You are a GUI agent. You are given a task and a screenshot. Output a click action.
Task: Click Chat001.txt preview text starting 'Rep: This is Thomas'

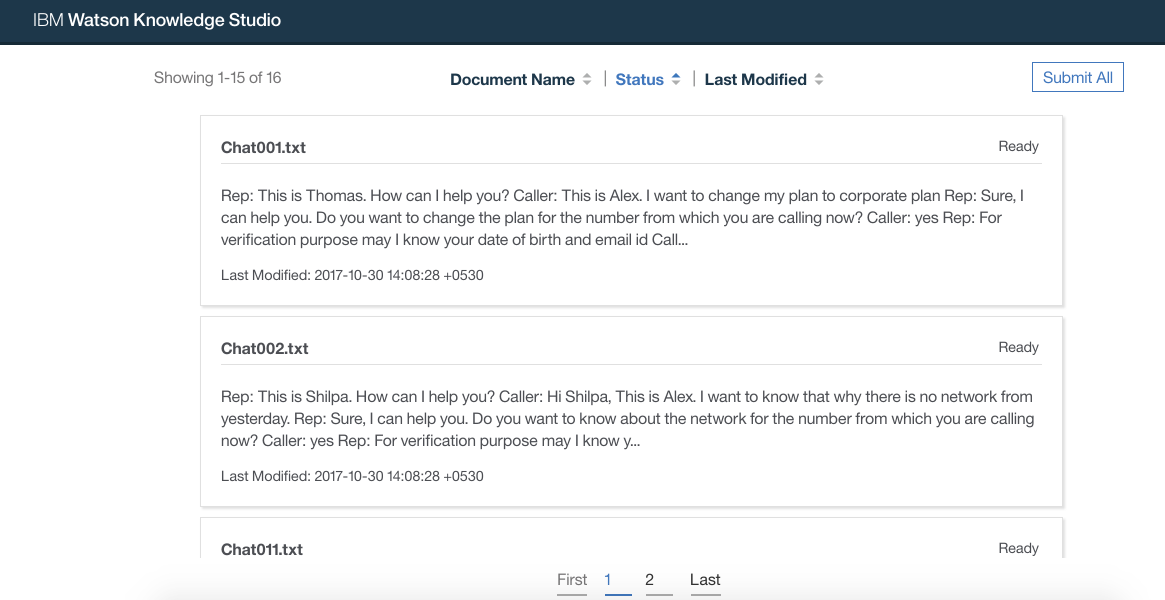tap(623, 218)
